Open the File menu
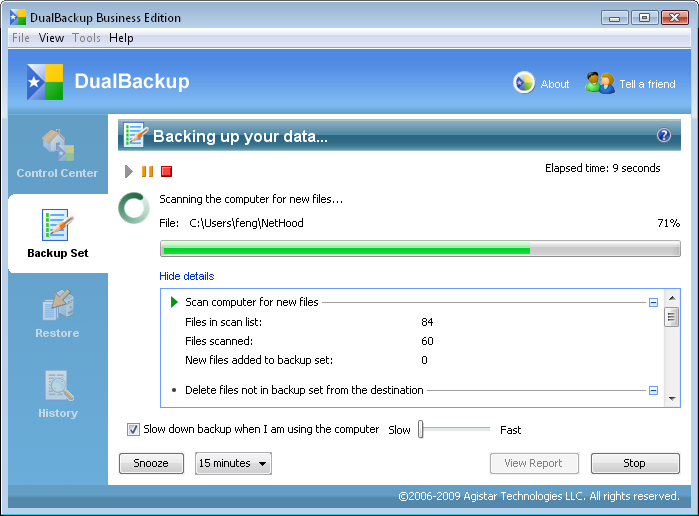This screenshot has width=699, height=516. click(21, 38)
